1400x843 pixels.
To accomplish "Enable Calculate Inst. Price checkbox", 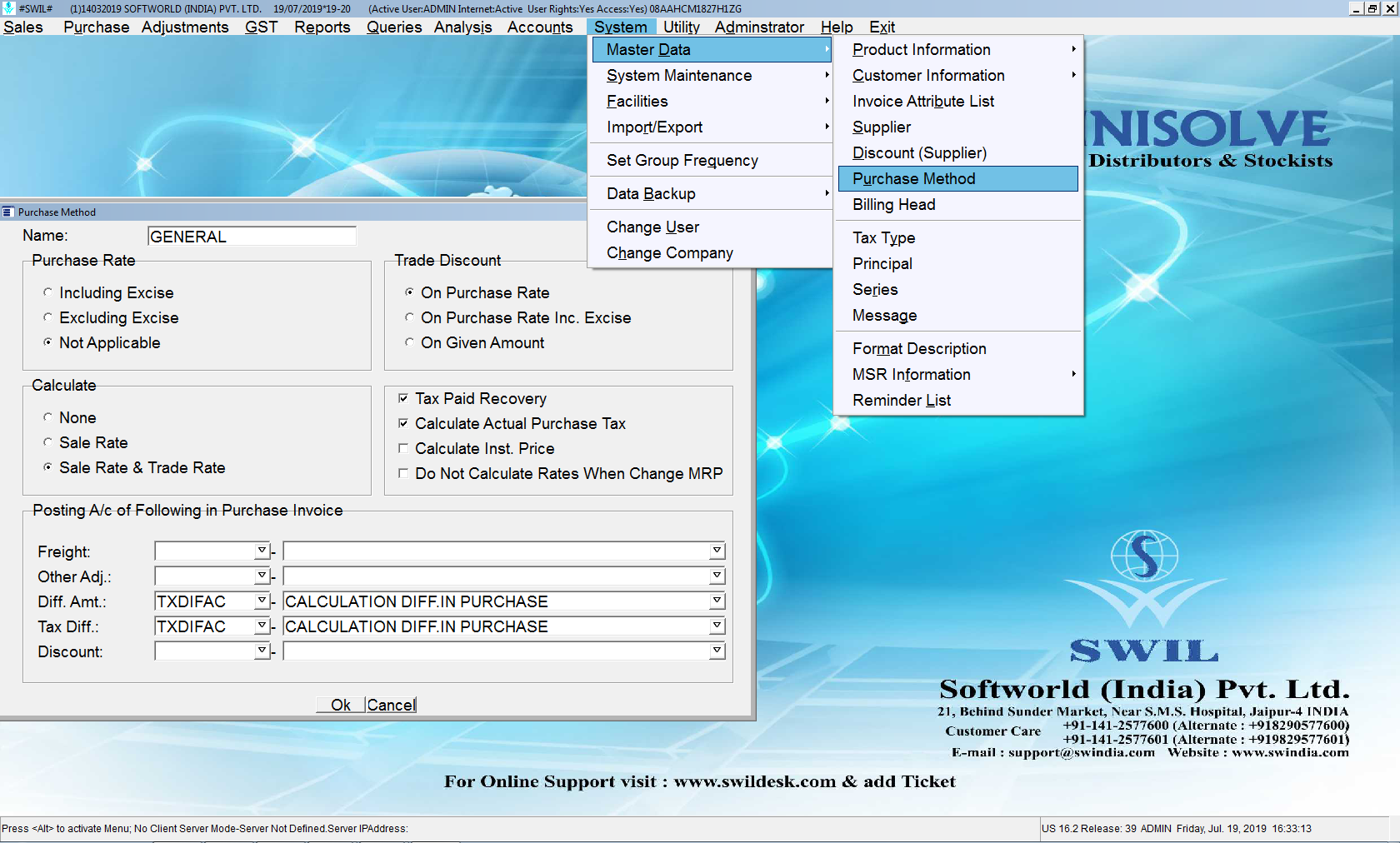I will tap(403, 448).
